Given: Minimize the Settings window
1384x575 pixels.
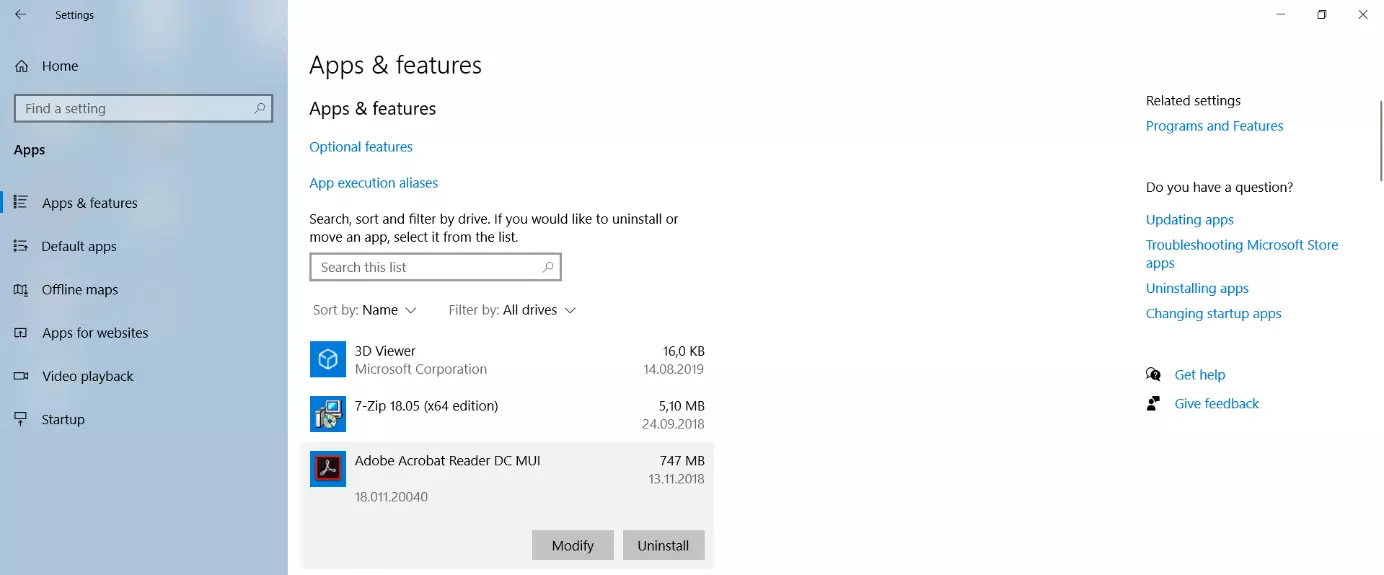Looking at the screenshot, I should click(1281, 15).
